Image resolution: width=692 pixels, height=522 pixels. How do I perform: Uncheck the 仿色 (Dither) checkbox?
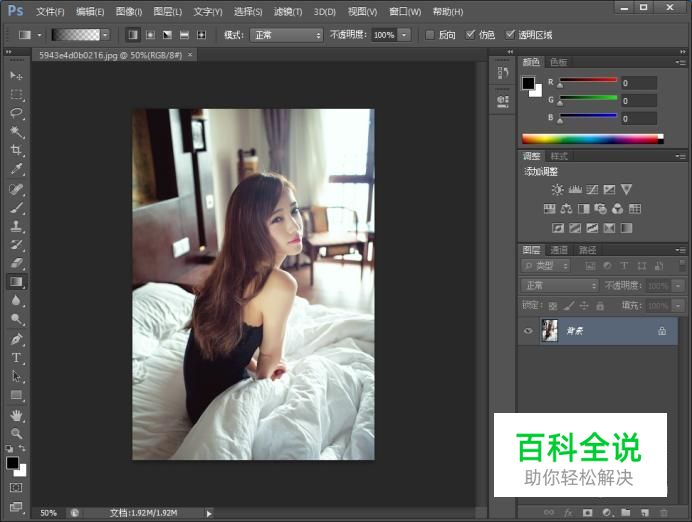tap(471, 34)
